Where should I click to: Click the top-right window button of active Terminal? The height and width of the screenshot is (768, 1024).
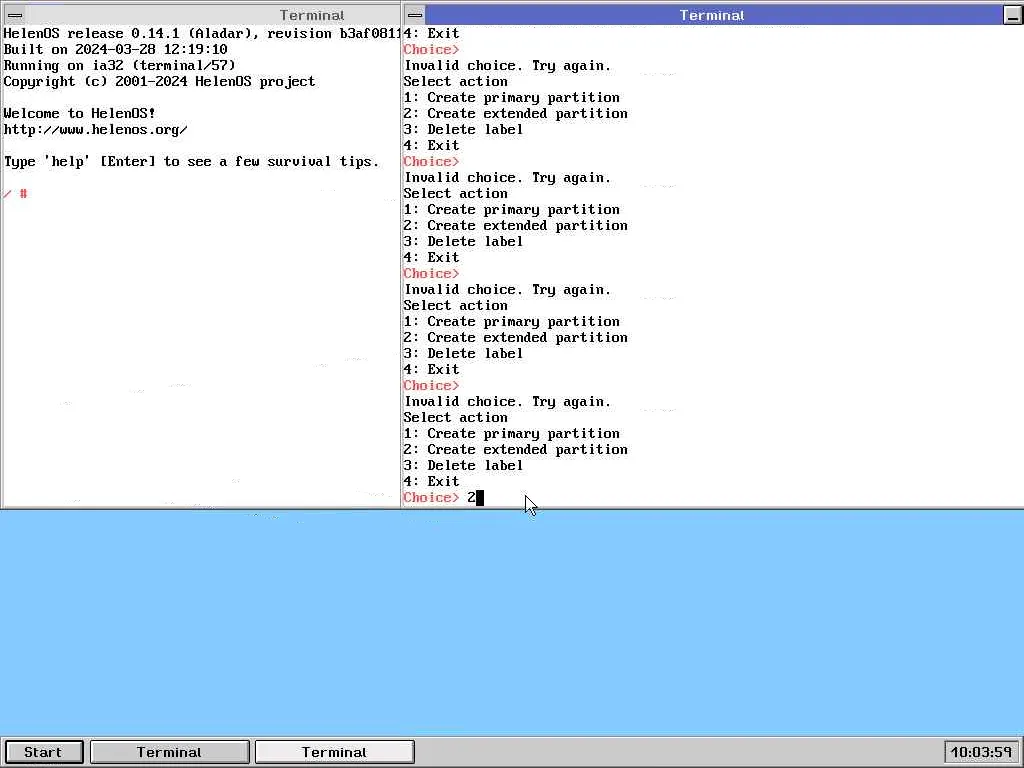coord(1012,15)
